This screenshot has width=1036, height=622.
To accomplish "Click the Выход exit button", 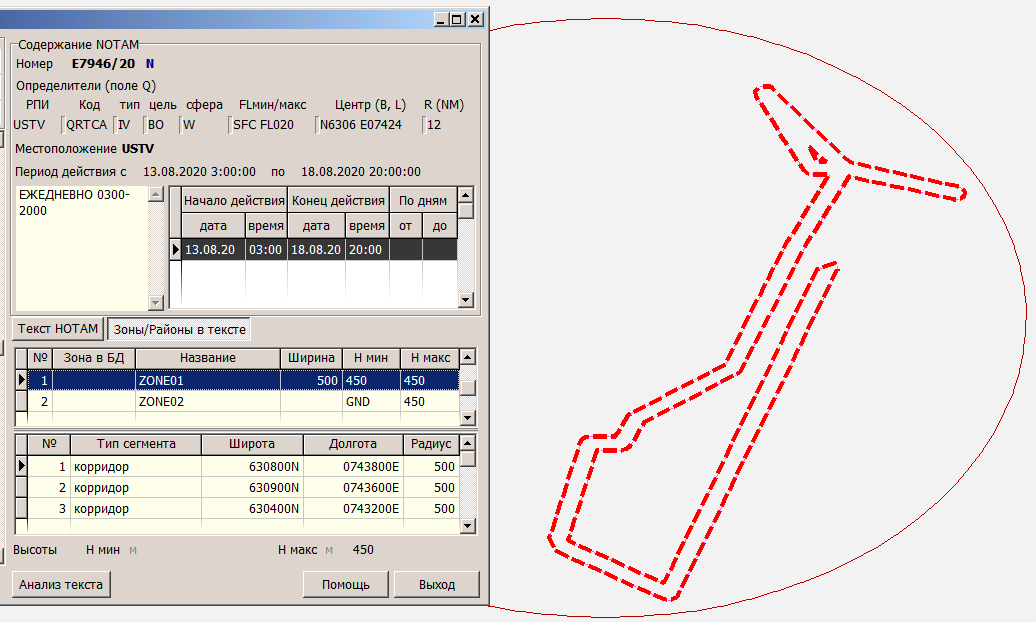I will pyautogui.click(x=437, y=585).
